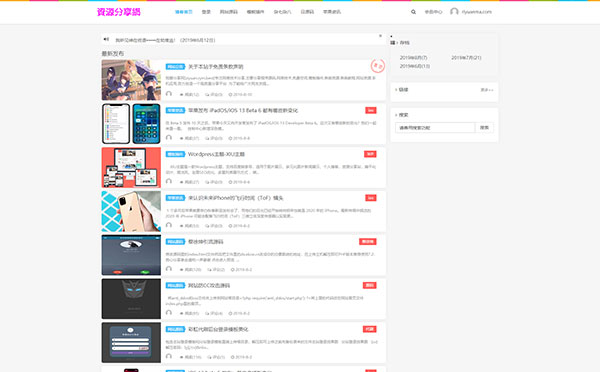Viewport: 600px width, 372px height.
Task: Open the second item in the top navigation
Action: tap(206, 12)
